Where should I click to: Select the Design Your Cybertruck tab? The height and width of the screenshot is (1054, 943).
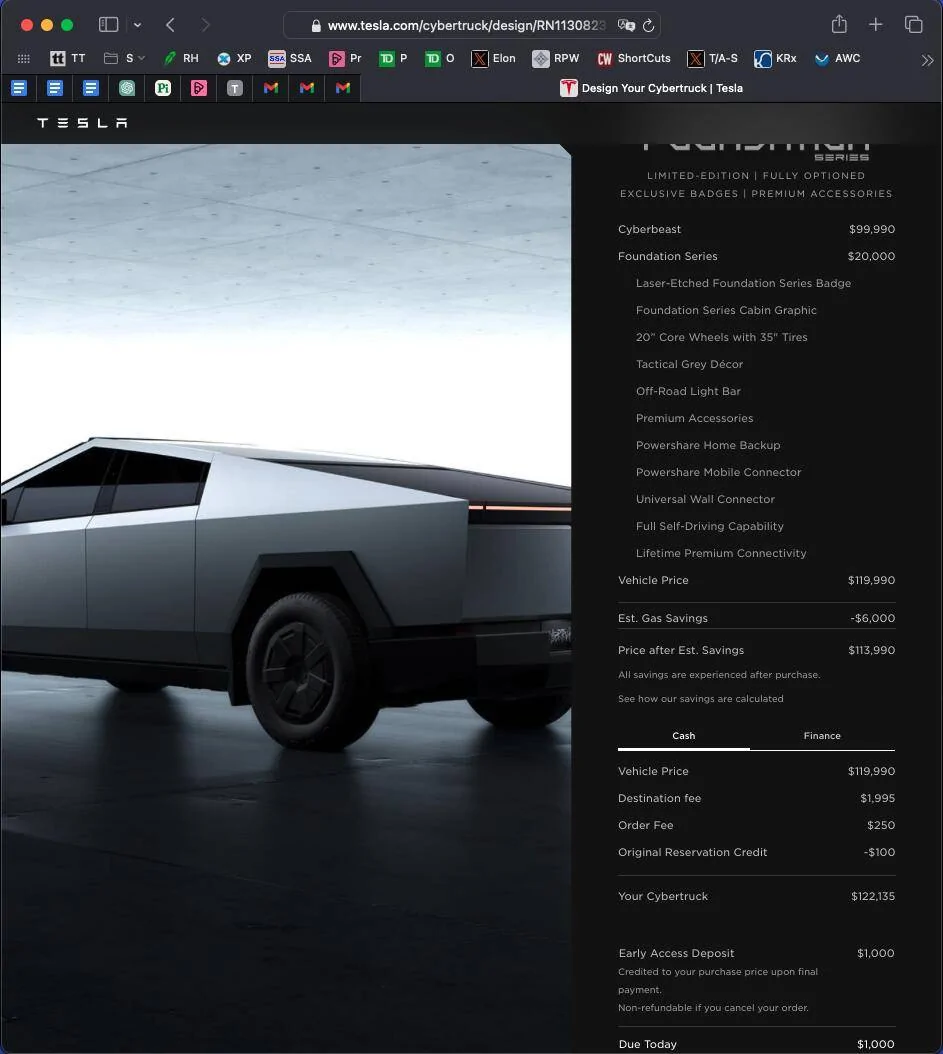point(651,88)
